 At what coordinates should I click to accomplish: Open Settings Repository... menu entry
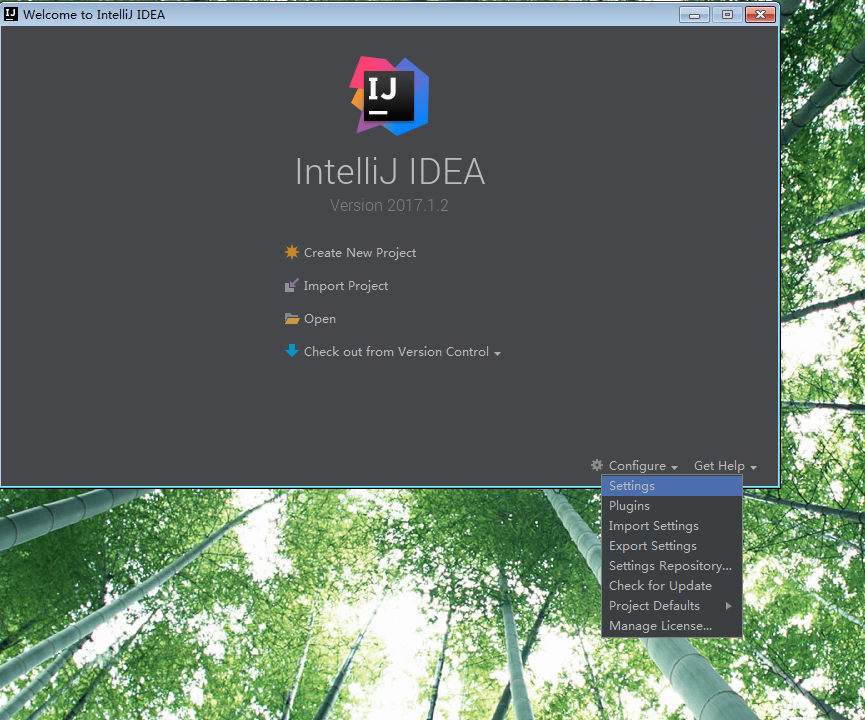click(x=672, y=566)
